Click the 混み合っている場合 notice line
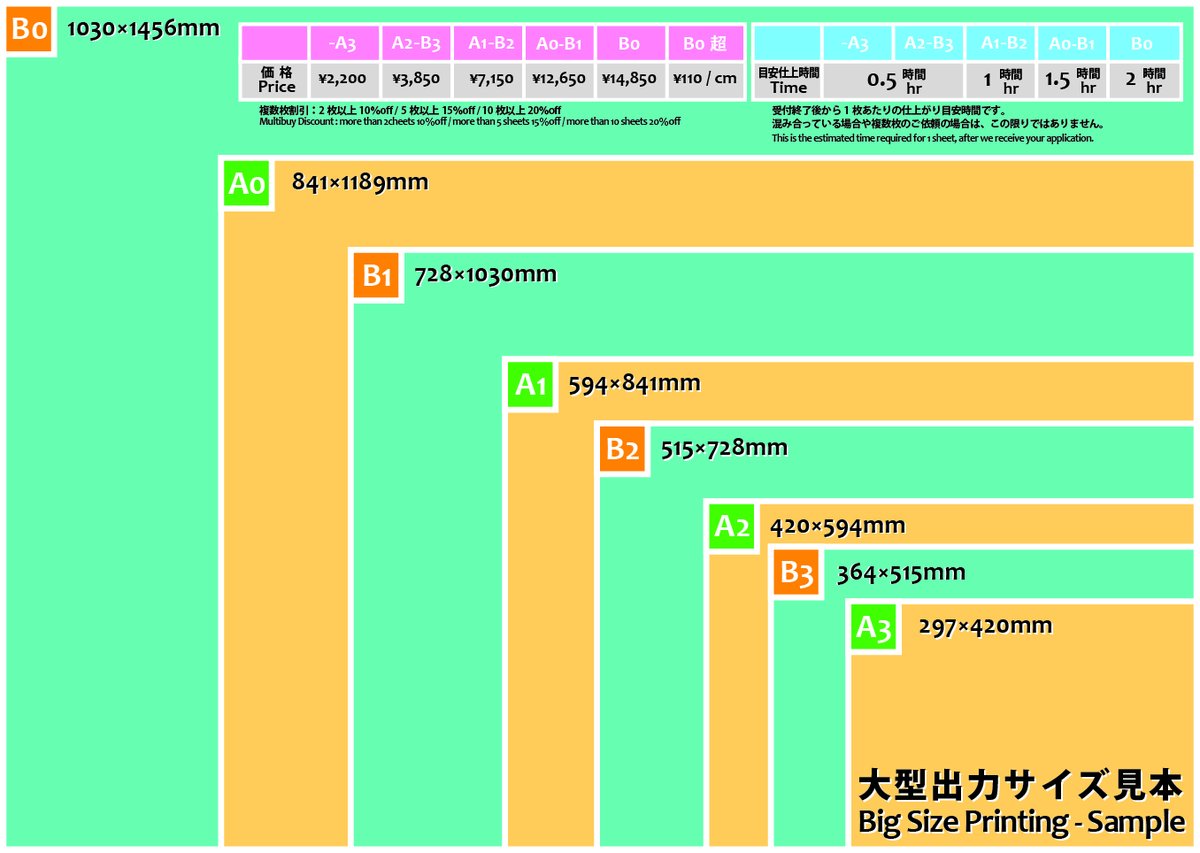Screen dimensions: 1200x853 (x=938, y=124)
